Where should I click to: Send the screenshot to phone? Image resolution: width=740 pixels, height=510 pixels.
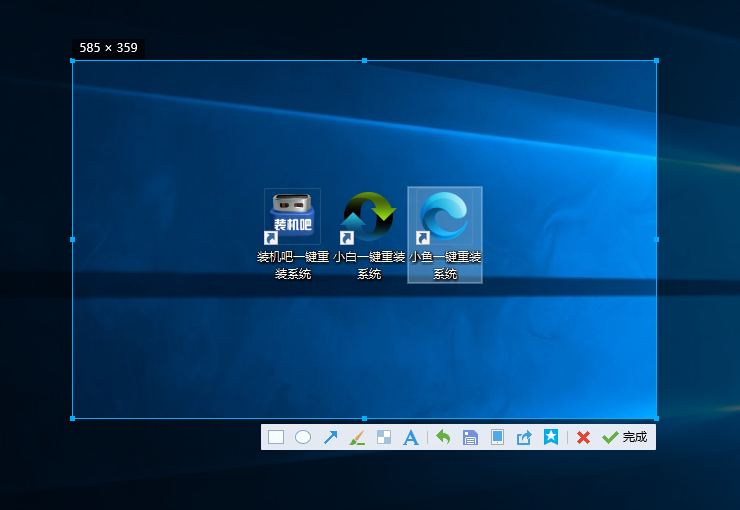tap(497, 437)
